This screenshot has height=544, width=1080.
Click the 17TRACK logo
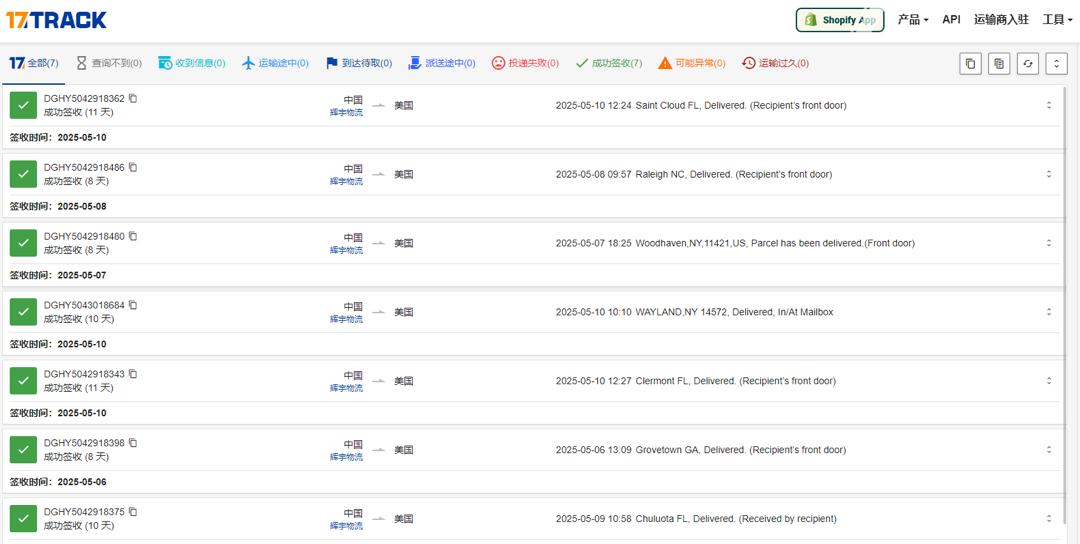point(56,20)
